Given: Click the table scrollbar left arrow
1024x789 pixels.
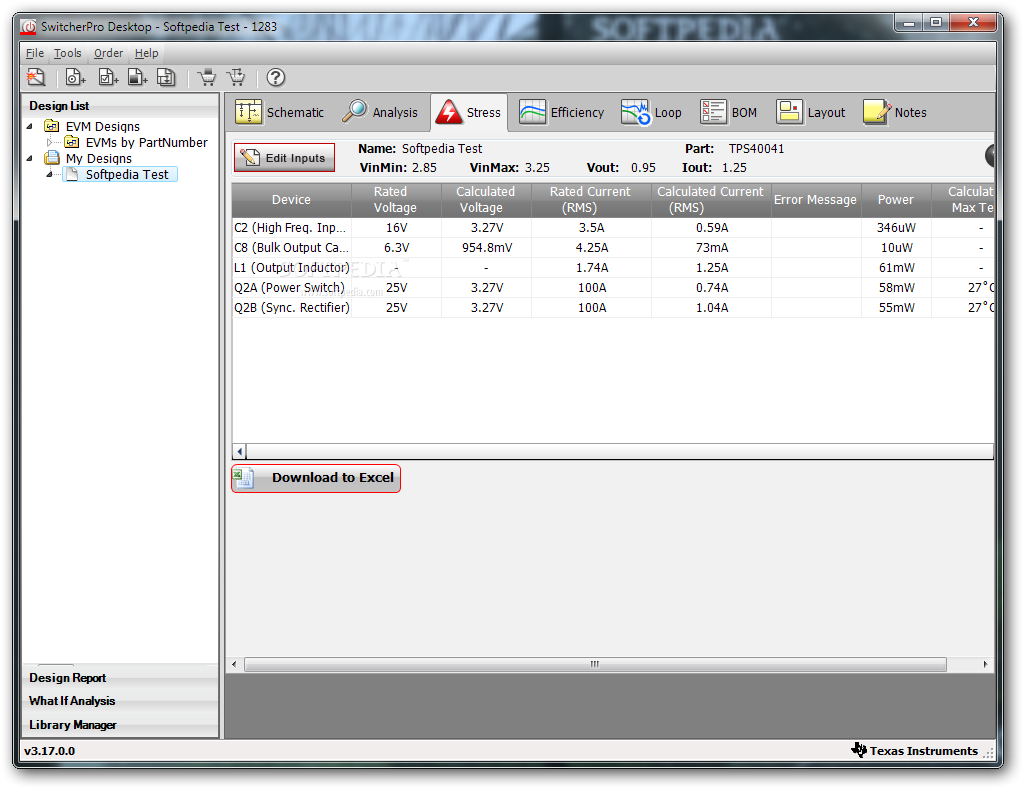Looking at the screenshot, I should [x=240, y=451].
